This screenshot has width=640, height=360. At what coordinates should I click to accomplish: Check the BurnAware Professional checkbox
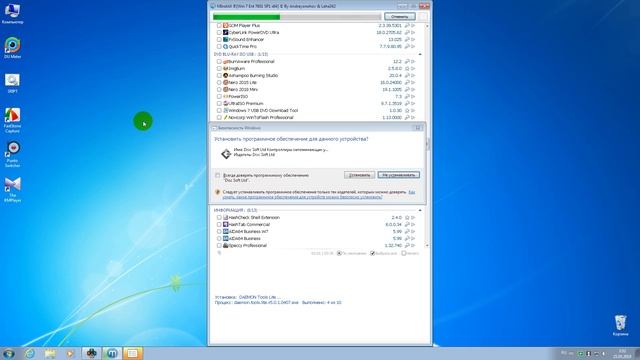coord(219,62)
